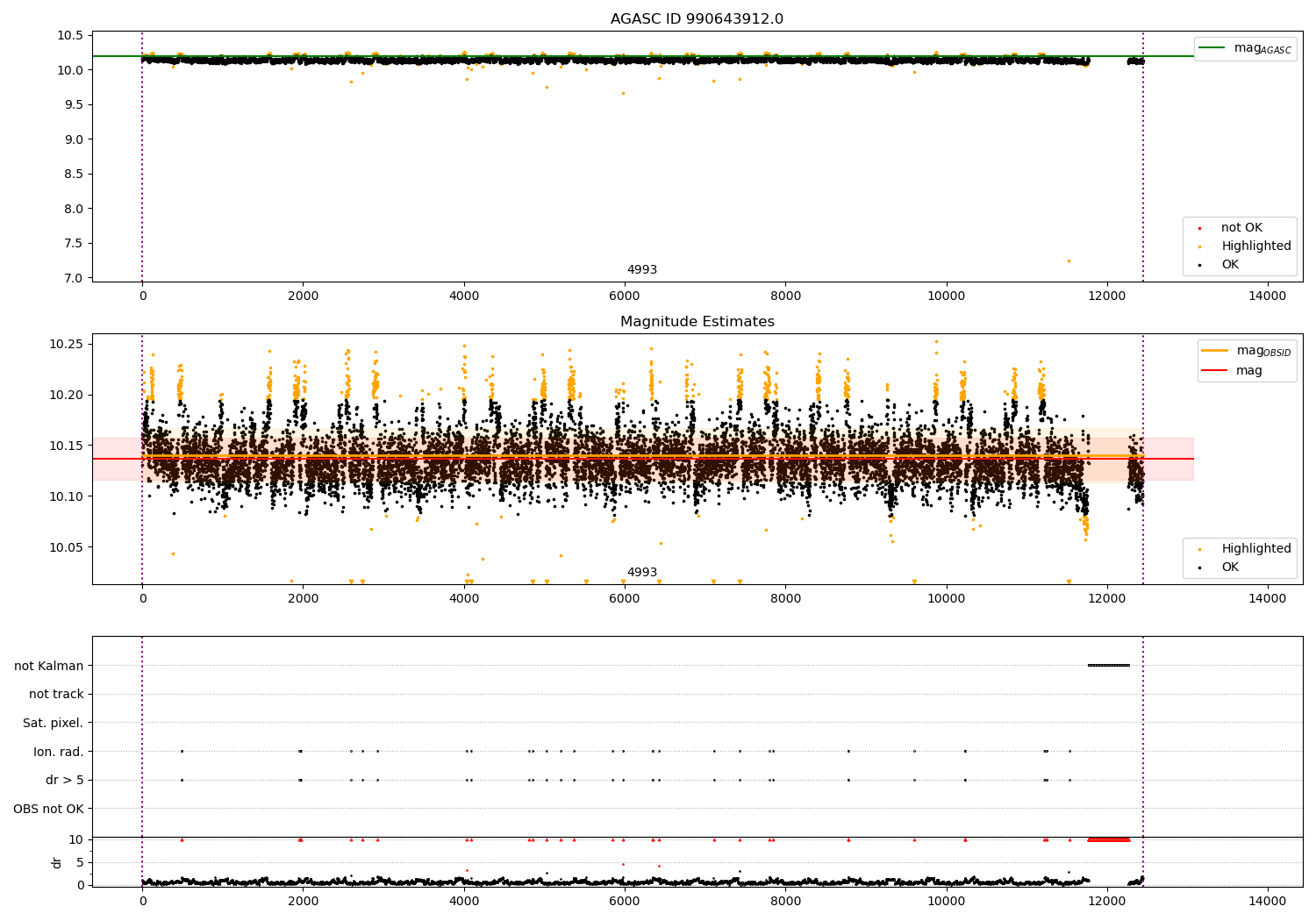Click the '6000' x-tick under the top plot
Image resolution: width=1316 pixels, height=921 pixels.
625,296
